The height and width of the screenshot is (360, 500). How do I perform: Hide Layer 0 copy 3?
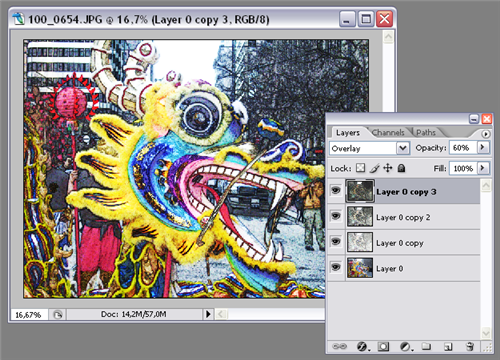336,190
